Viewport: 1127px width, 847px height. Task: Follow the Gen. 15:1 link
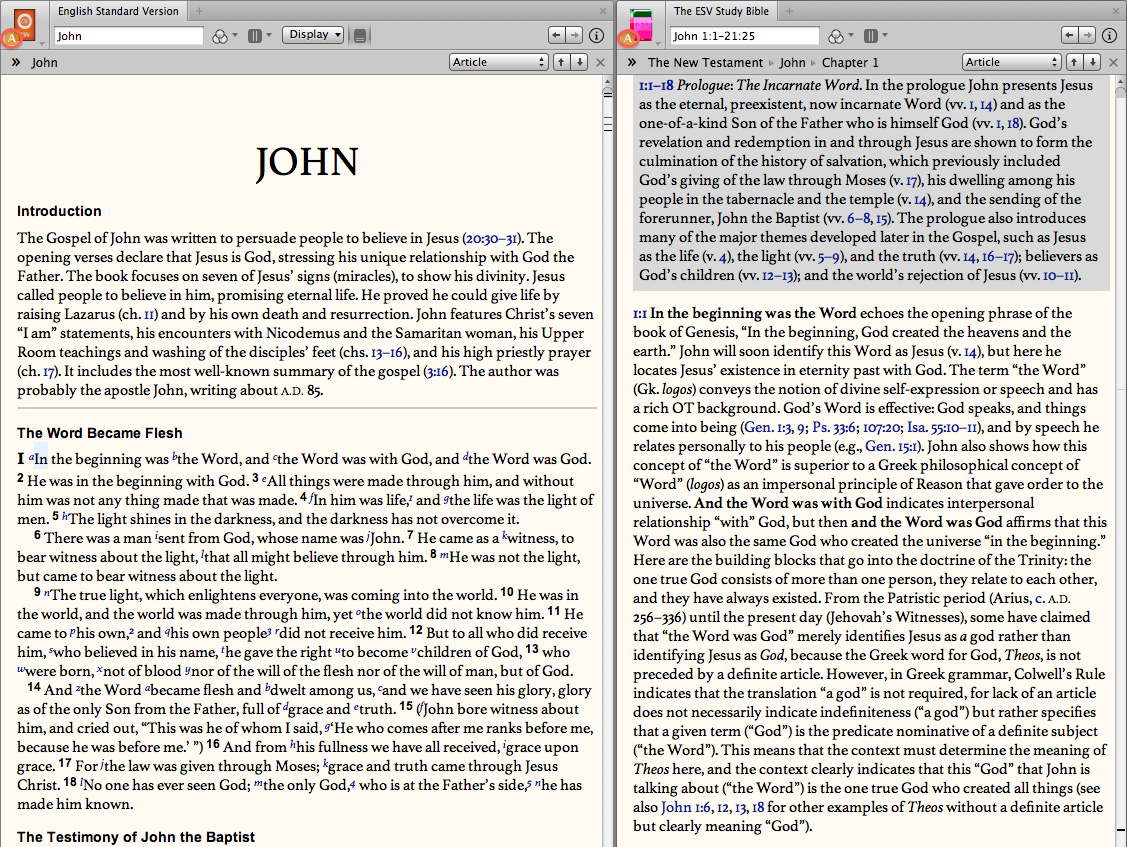pyautogui.click(x=891, y=447)
